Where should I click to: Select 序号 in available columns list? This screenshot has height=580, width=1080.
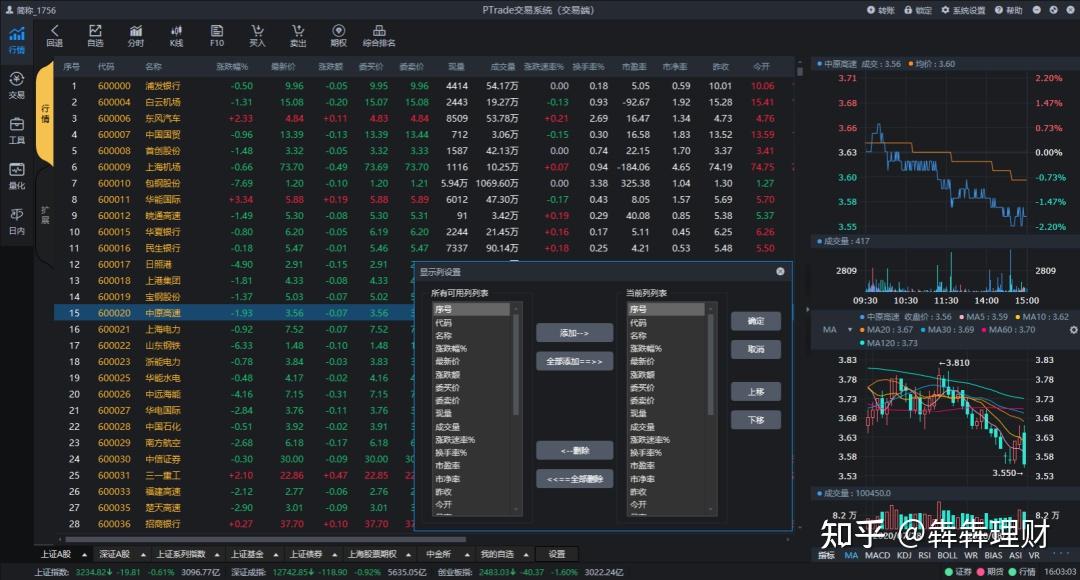pos(470,308)
